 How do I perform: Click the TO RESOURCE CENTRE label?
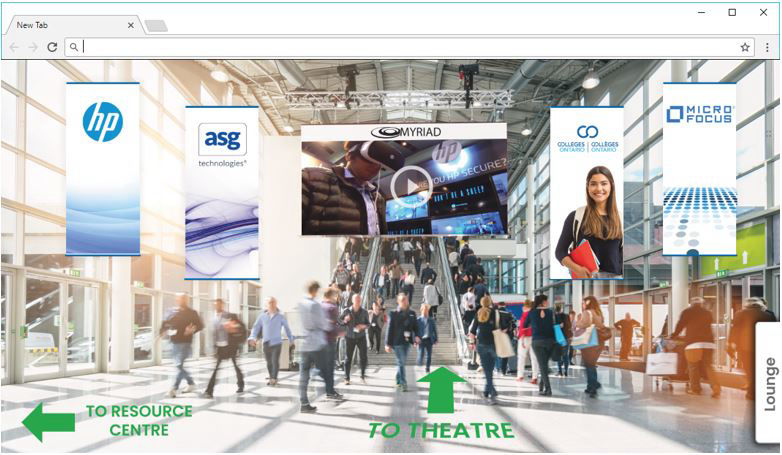click(139, 420)
